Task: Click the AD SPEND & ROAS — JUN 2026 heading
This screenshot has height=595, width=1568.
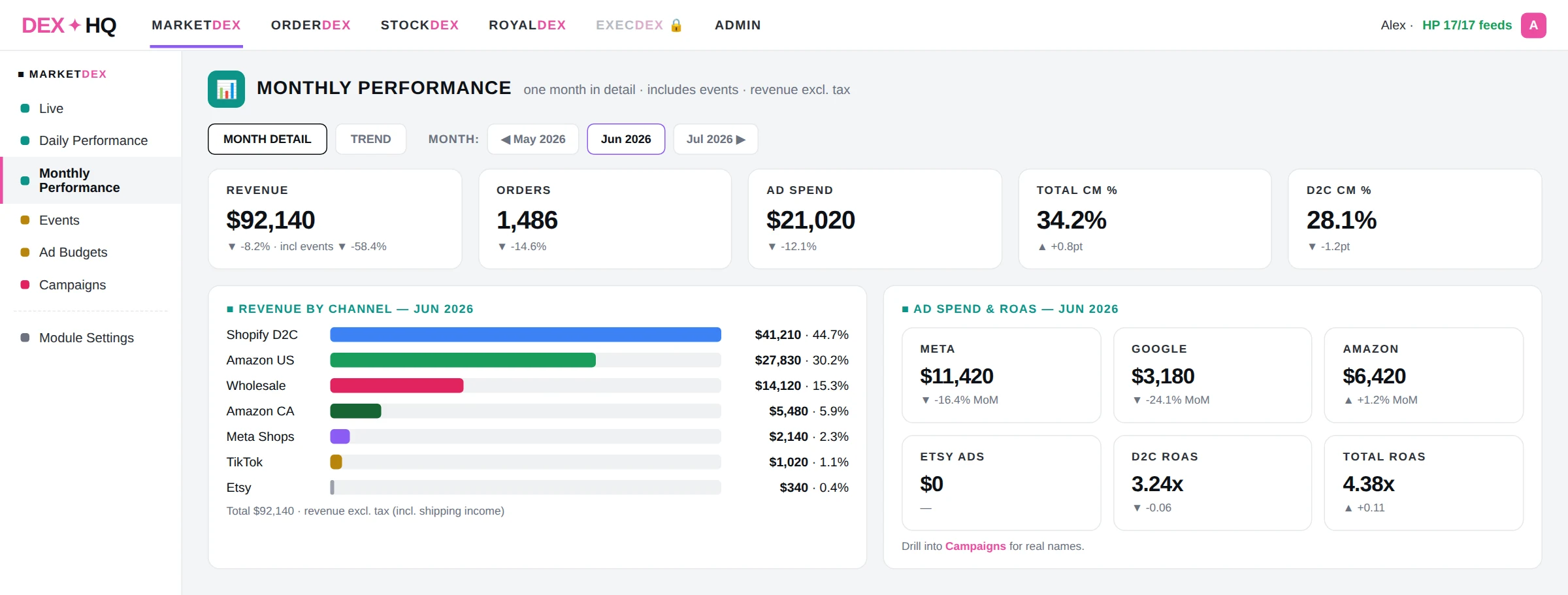Action: click(x=1010, y=309)
